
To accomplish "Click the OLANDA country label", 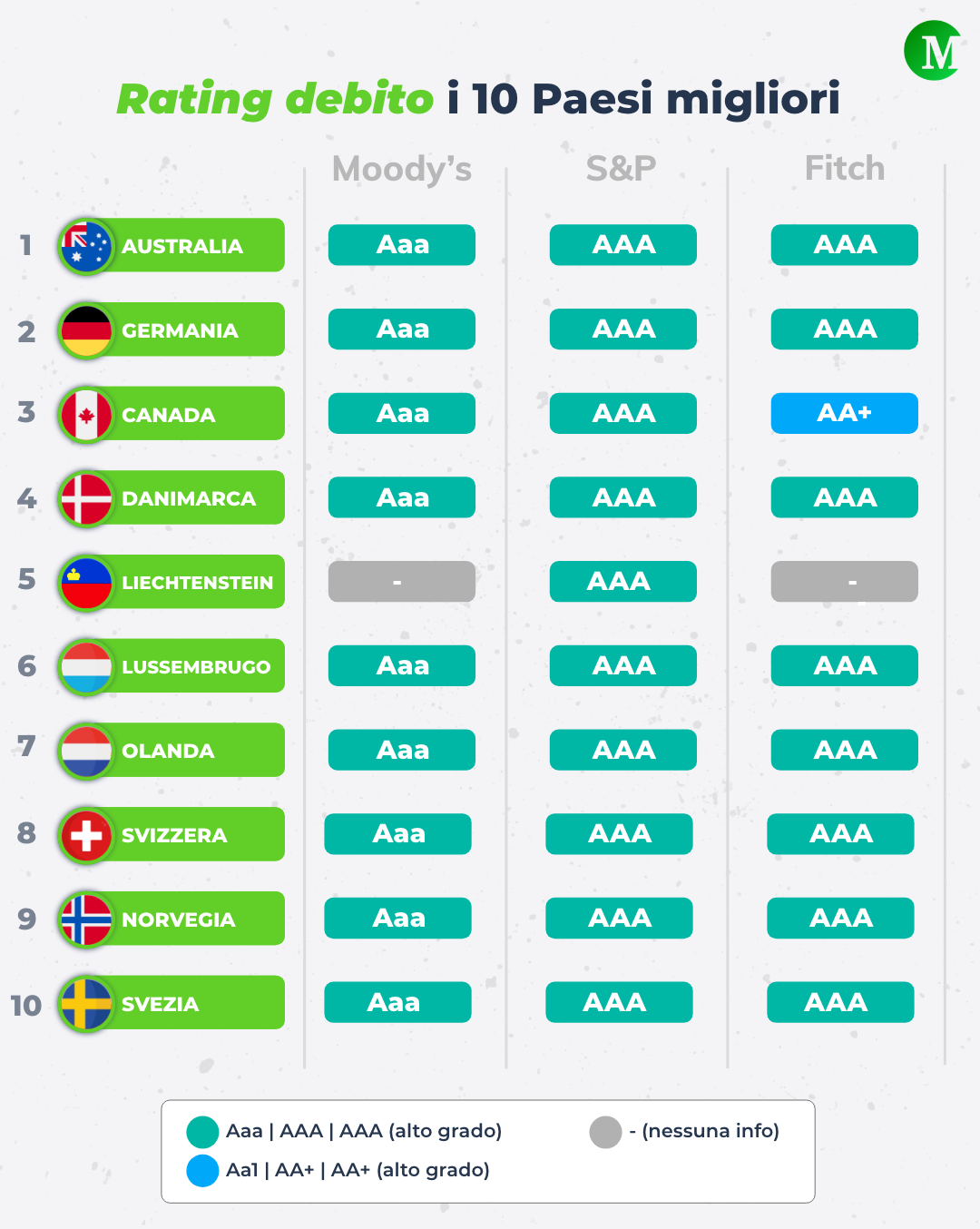I will 168,752.
